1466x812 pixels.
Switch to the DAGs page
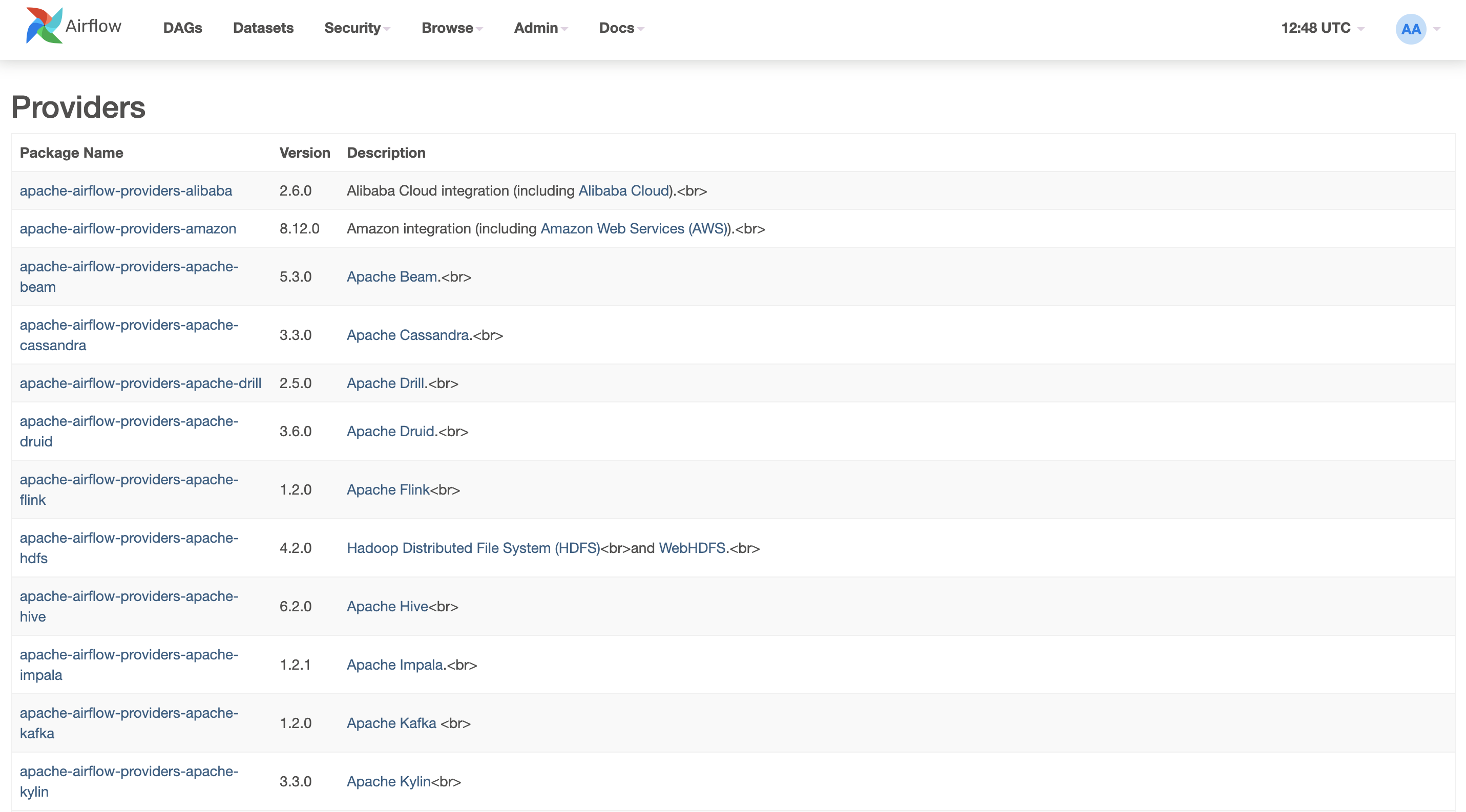pos(183,28)
